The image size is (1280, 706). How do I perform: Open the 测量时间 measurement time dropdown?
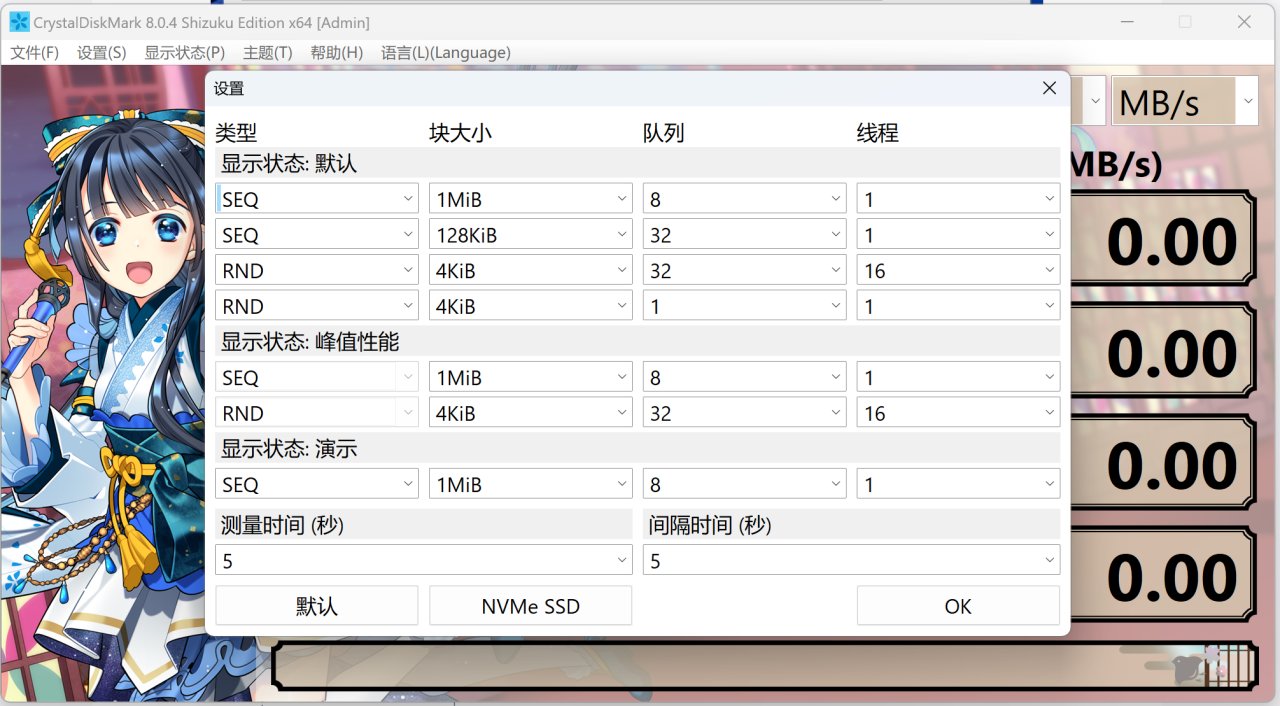click(x=422, y=560)
